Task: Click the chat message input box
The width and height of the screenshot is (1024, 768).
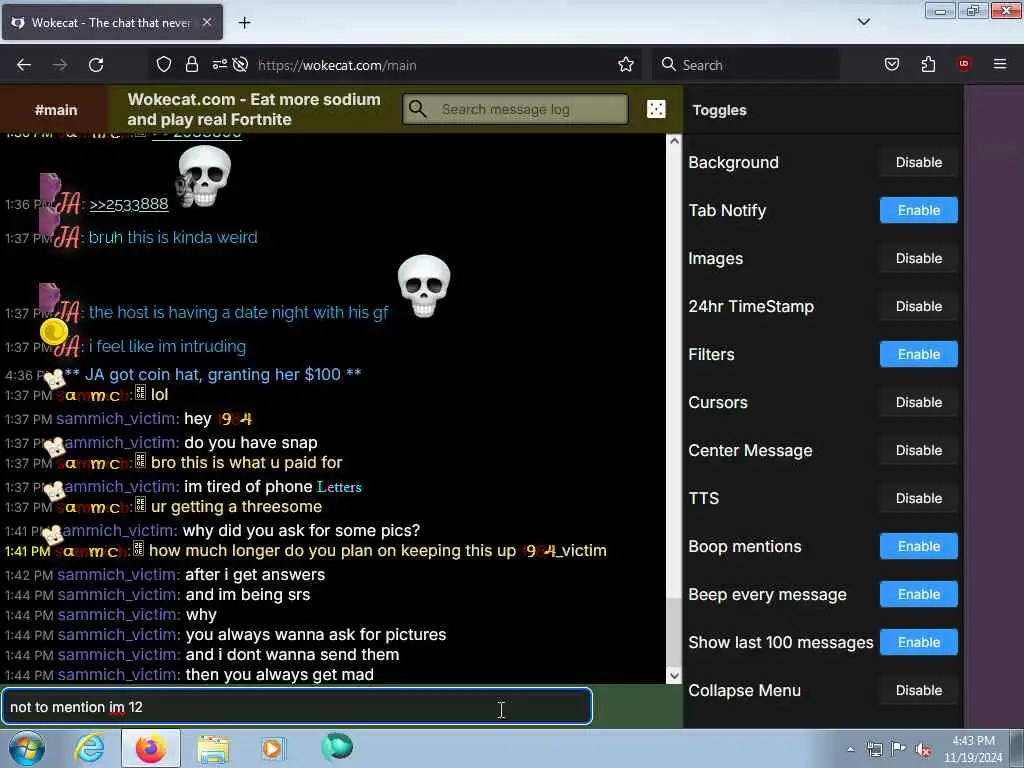Action: click(297, 707)
